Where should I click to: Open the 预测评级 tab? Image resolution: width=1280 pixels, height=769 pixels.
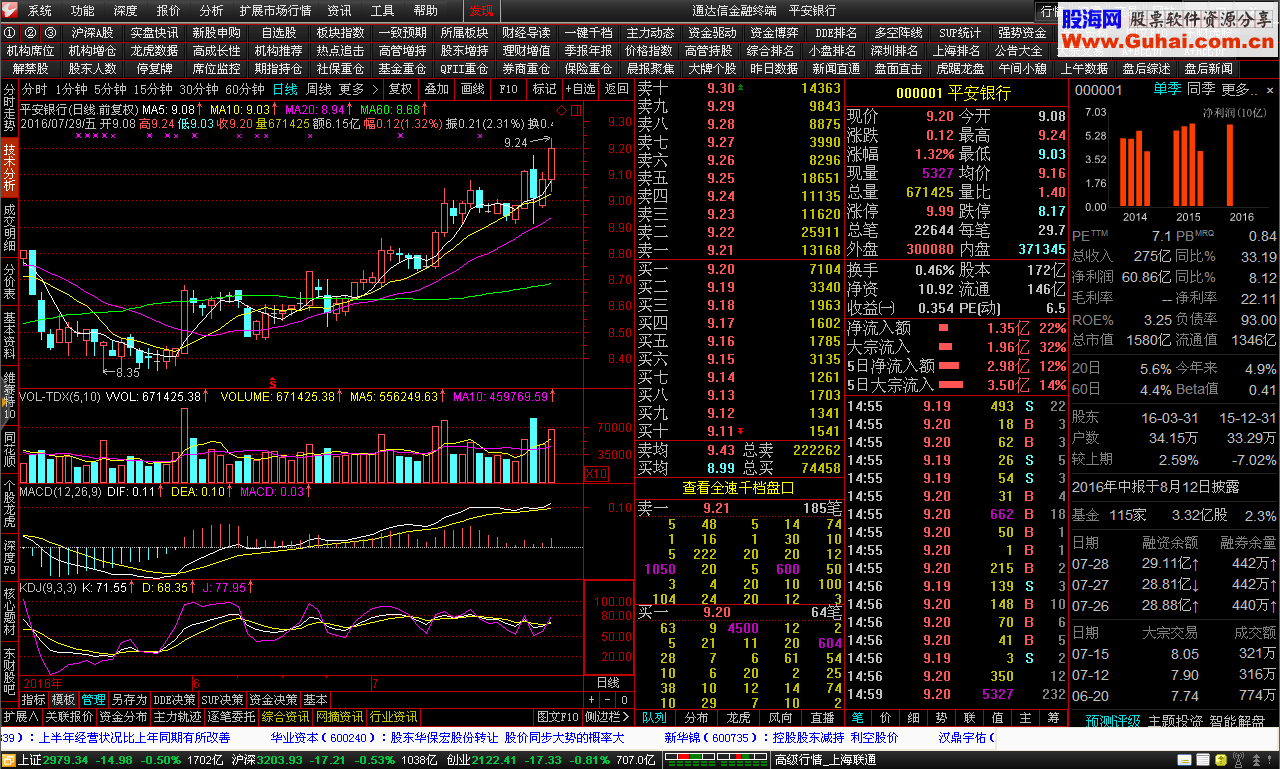pyautogui.click(x=1112, y=720)
